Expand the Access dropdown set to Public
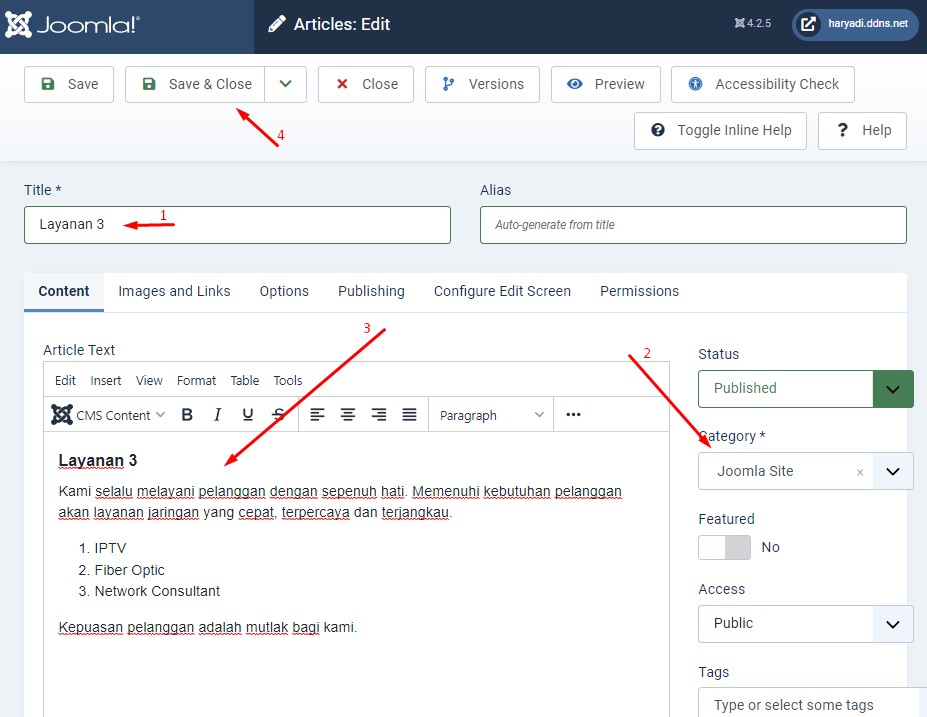Screen dimensions: 927x717 805,623
